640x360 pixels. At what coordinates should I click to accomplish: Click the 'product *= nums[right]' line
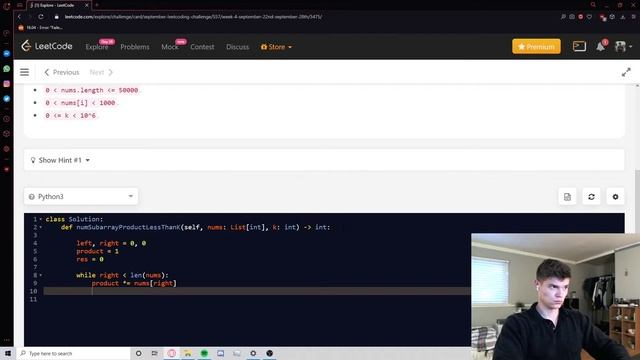point(134,283)
